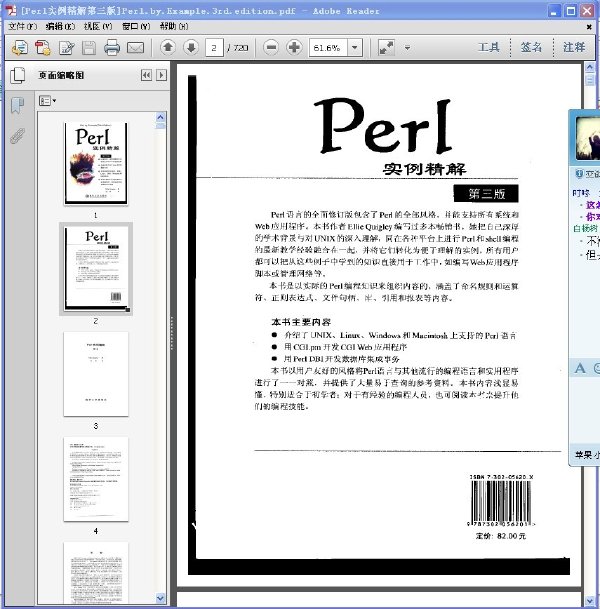Open the 编辑(E) menu
This screenshot has height=609, width=600.
coord(60,26)
